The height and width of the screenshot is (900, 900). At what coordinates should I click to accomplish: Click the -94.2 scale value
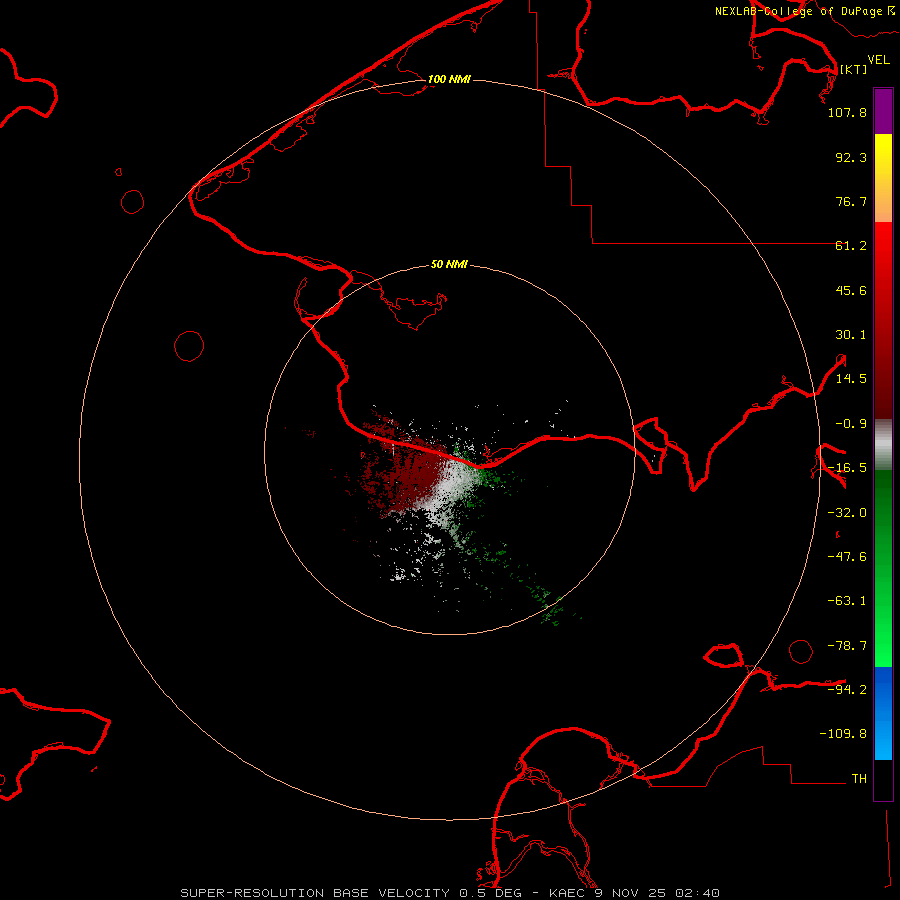click(847, 689)
